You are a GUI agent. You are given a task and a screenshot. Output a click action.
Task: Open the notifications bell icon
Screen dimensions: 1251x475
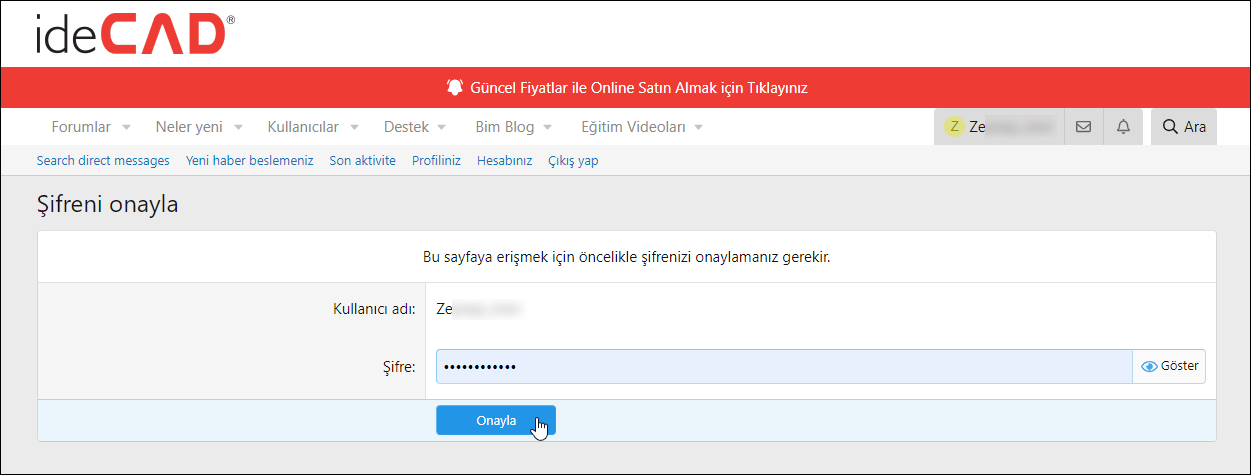[1123, 127]
